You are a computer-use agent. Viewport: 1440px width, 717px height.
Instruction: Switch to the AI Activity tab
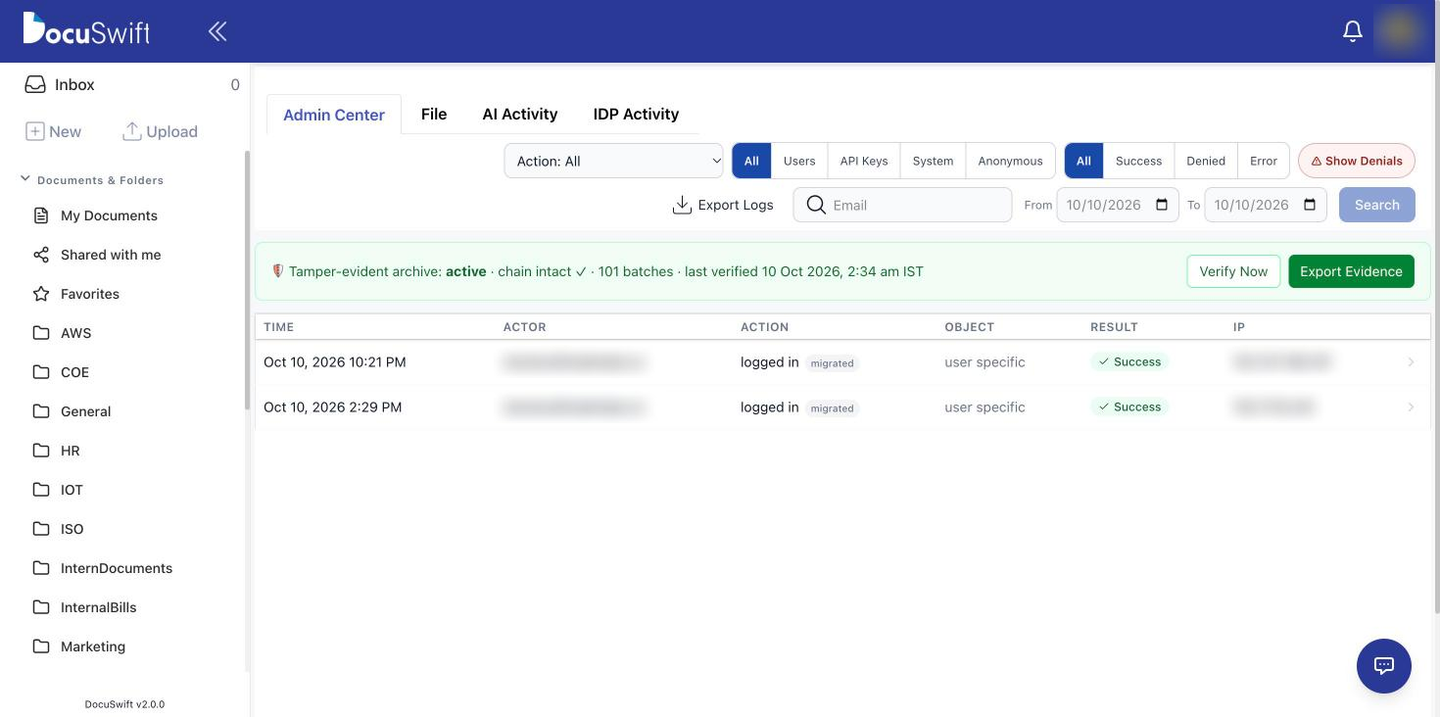520,114
